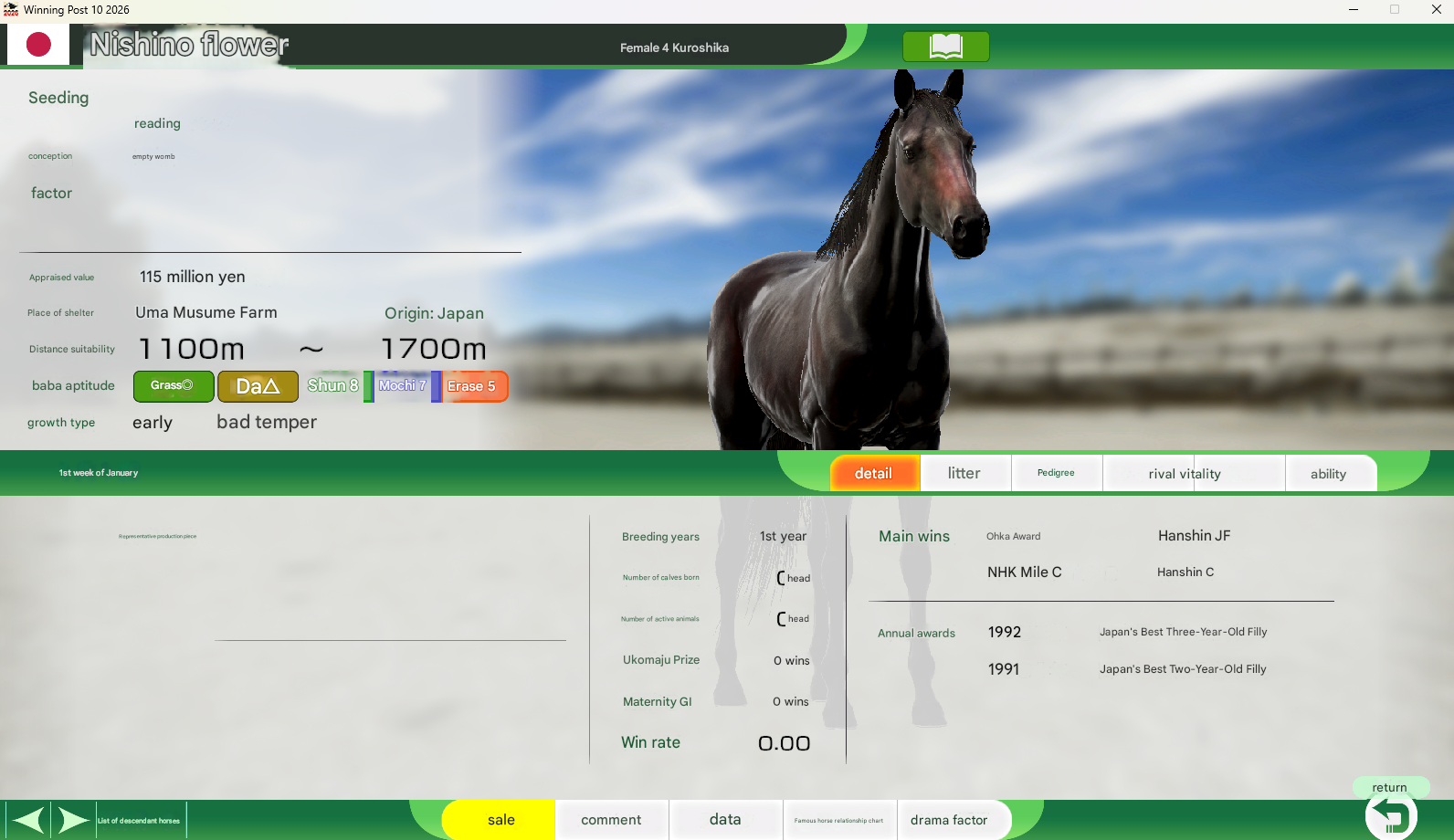Click the 1992 annual award year

pyautogui.click(x=1005, y=632)
